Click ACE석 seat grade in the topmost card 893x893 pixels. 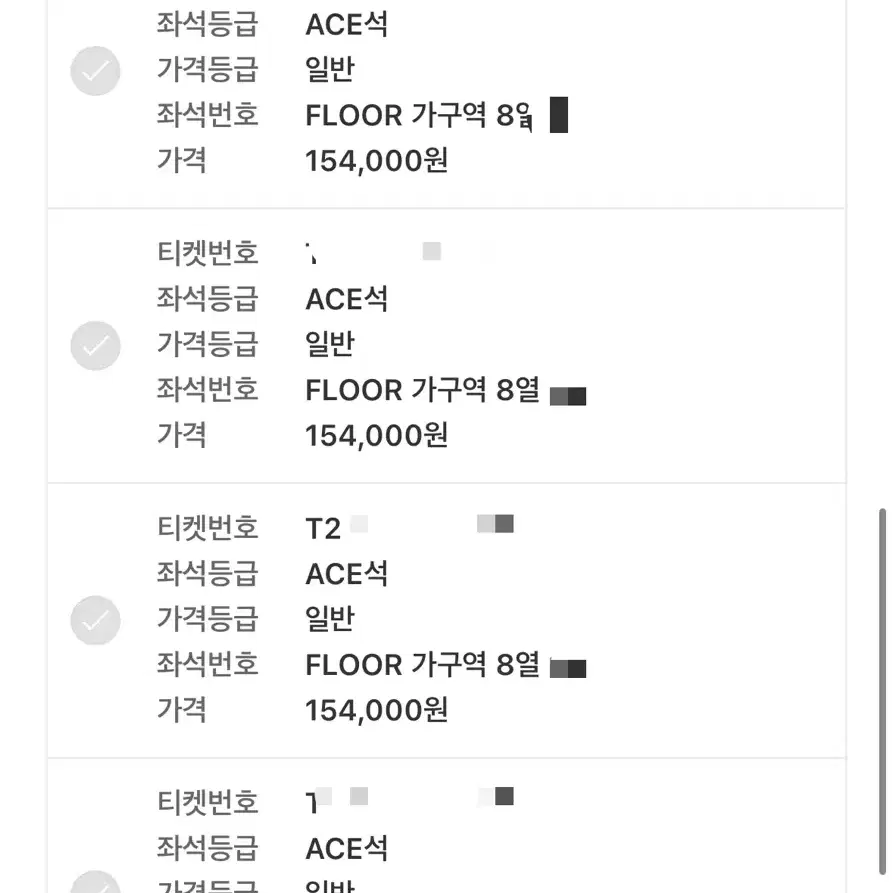346,24
